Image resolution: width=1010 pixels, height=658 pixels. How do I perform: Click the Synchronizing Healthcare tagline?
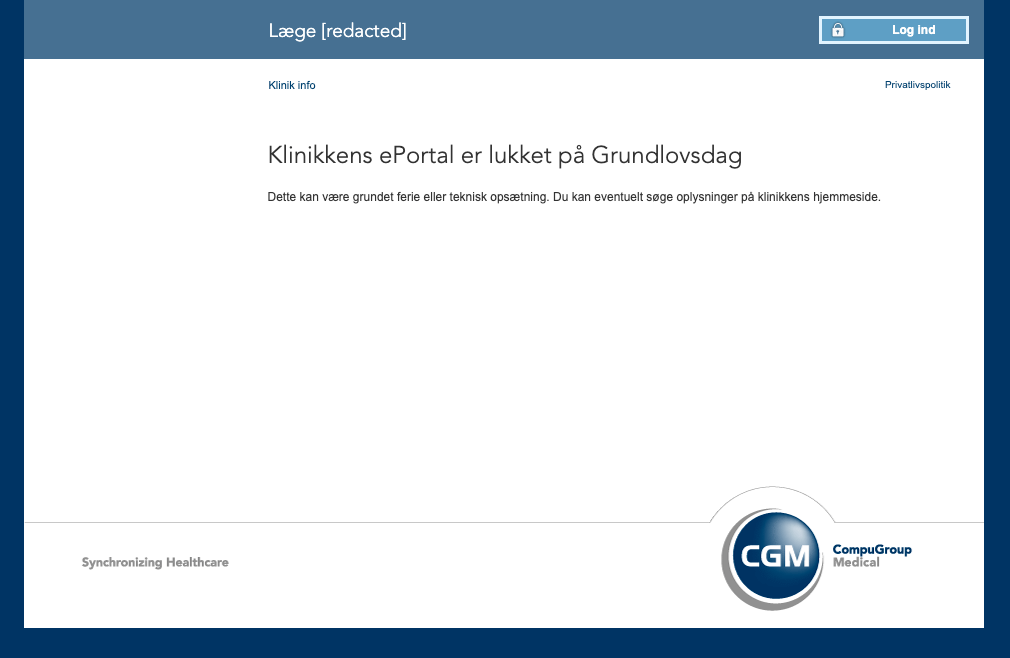point(155,562)
